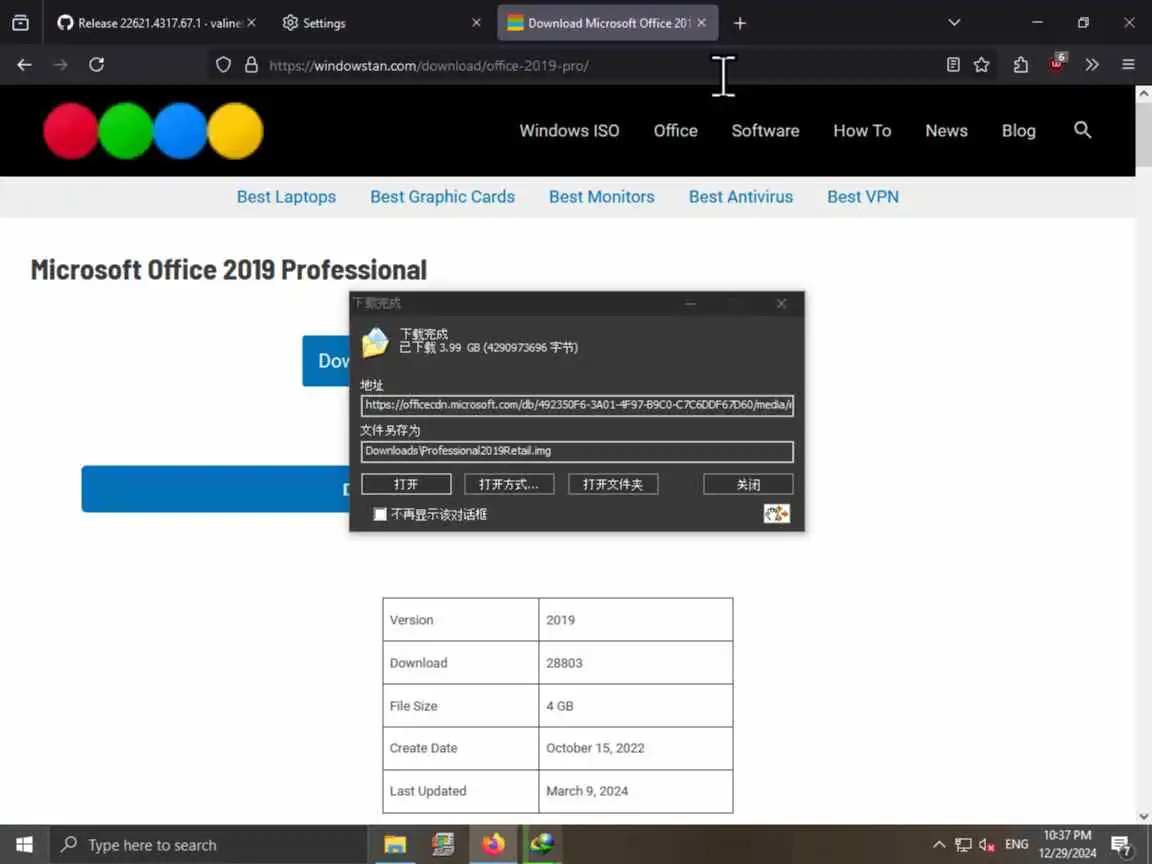
Task: Close the Download Microsoft Office tab
Action: tap(702, 23)
